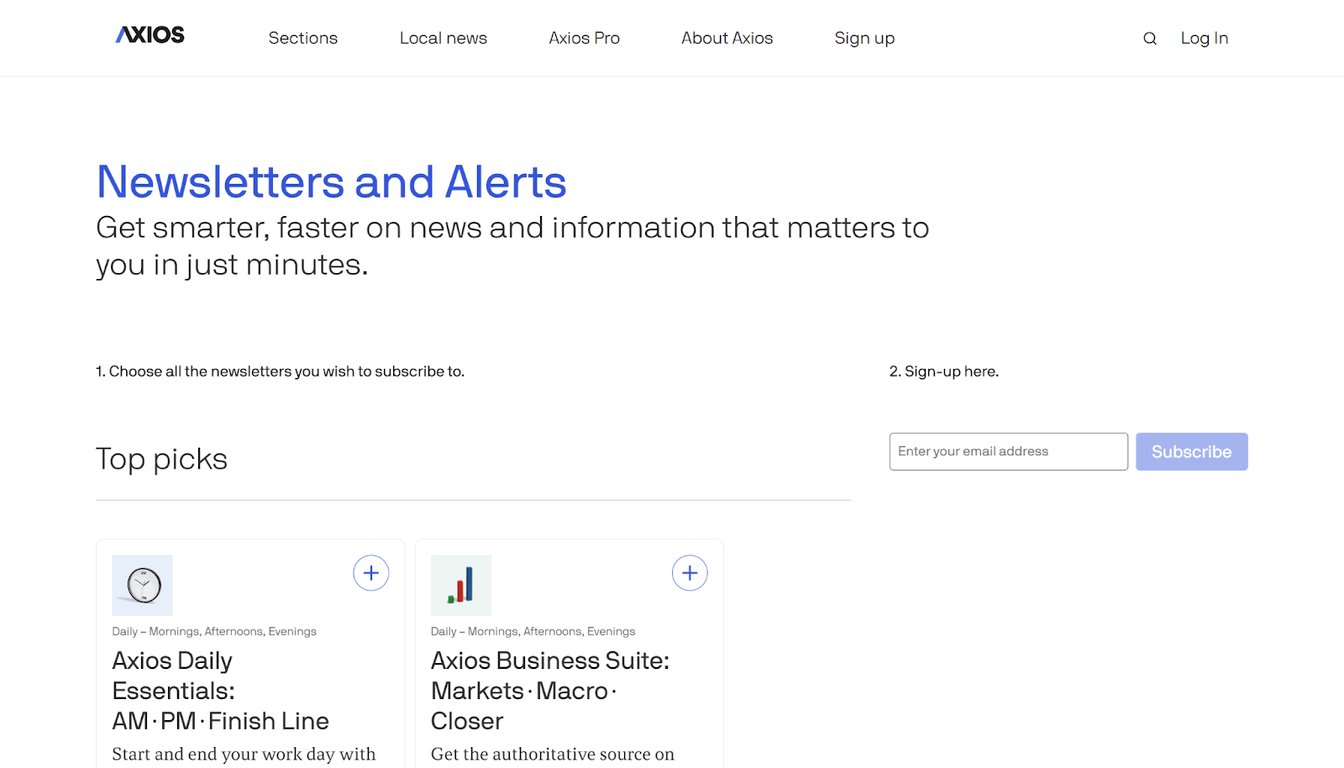Click the Sign up link
This screenshot has height=768, width=1344.
coord(864,37)
